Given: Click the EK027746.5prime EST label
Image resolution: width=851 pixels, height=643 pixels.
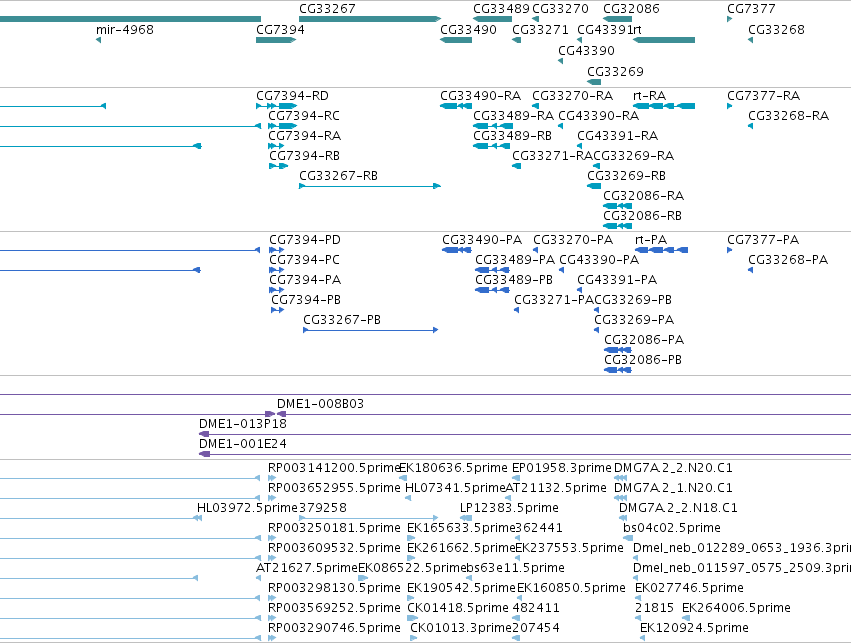Looking at the screenshot, I should point(689,588).
